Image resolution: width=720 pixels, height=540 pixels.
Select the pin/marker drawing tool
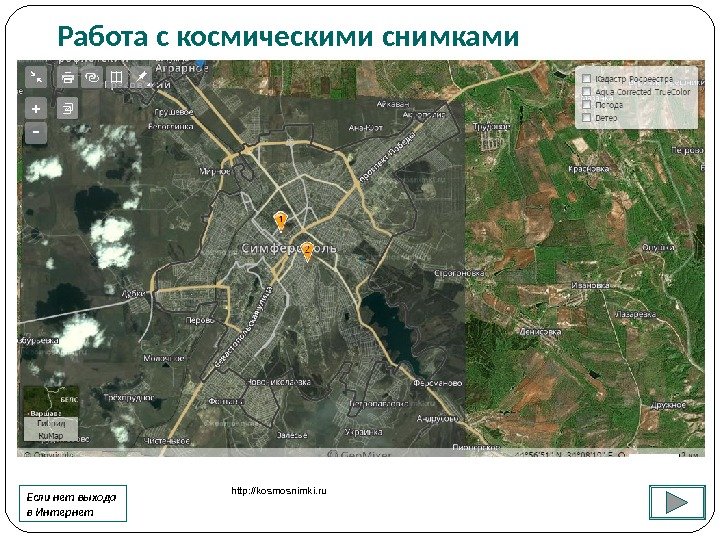141,77
